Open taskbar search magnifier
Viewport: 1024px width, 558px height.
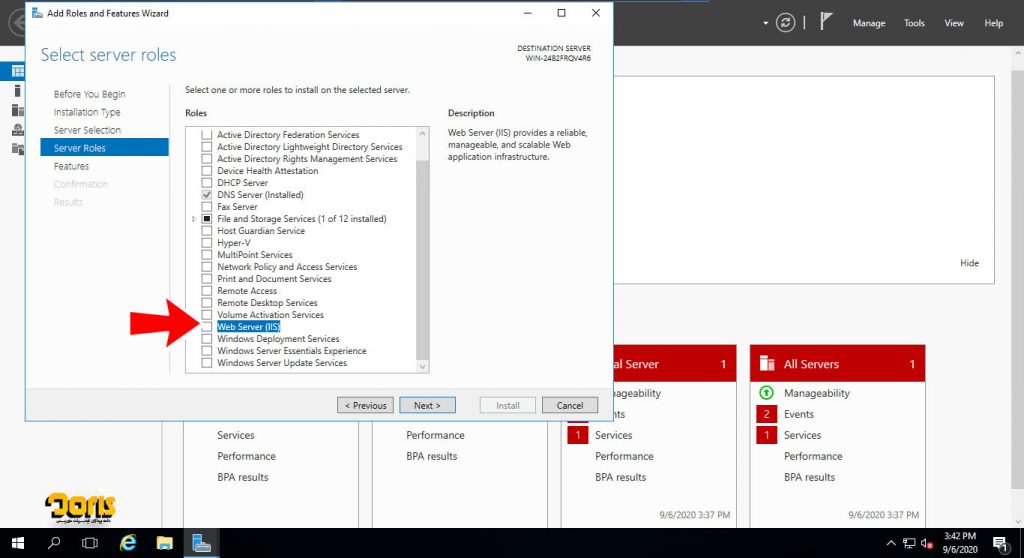54,543
